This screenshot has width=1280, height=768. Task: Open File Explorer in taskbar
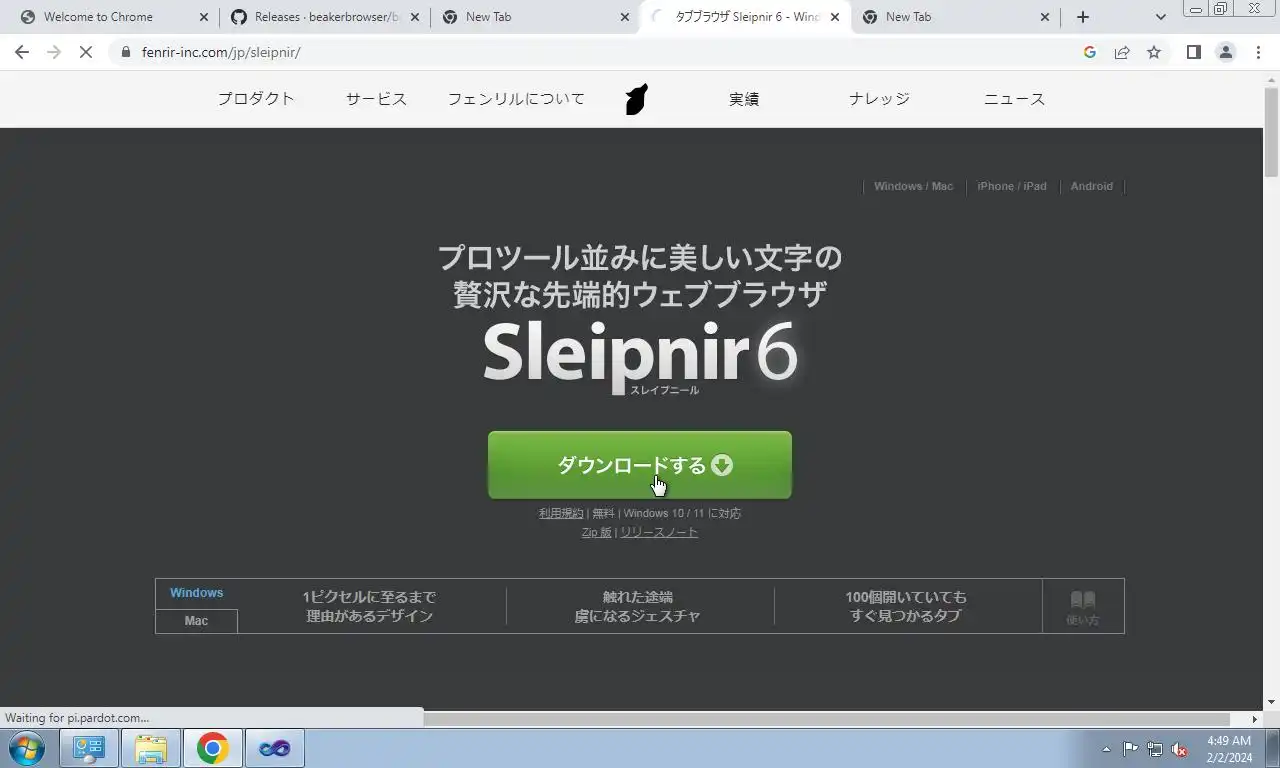(x=151, y=748)
